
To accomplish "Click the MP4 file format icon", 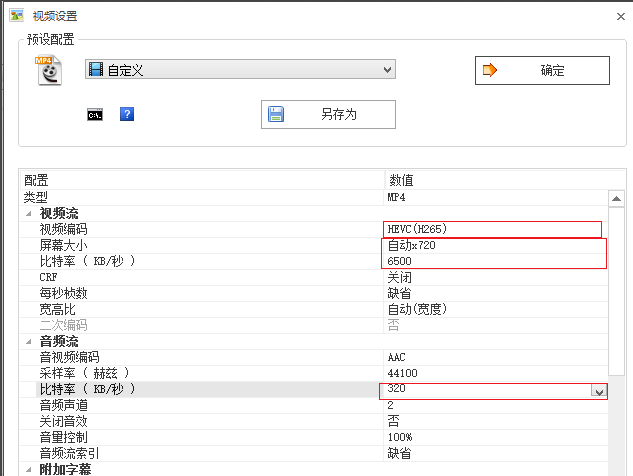I will tap(48, 70).
